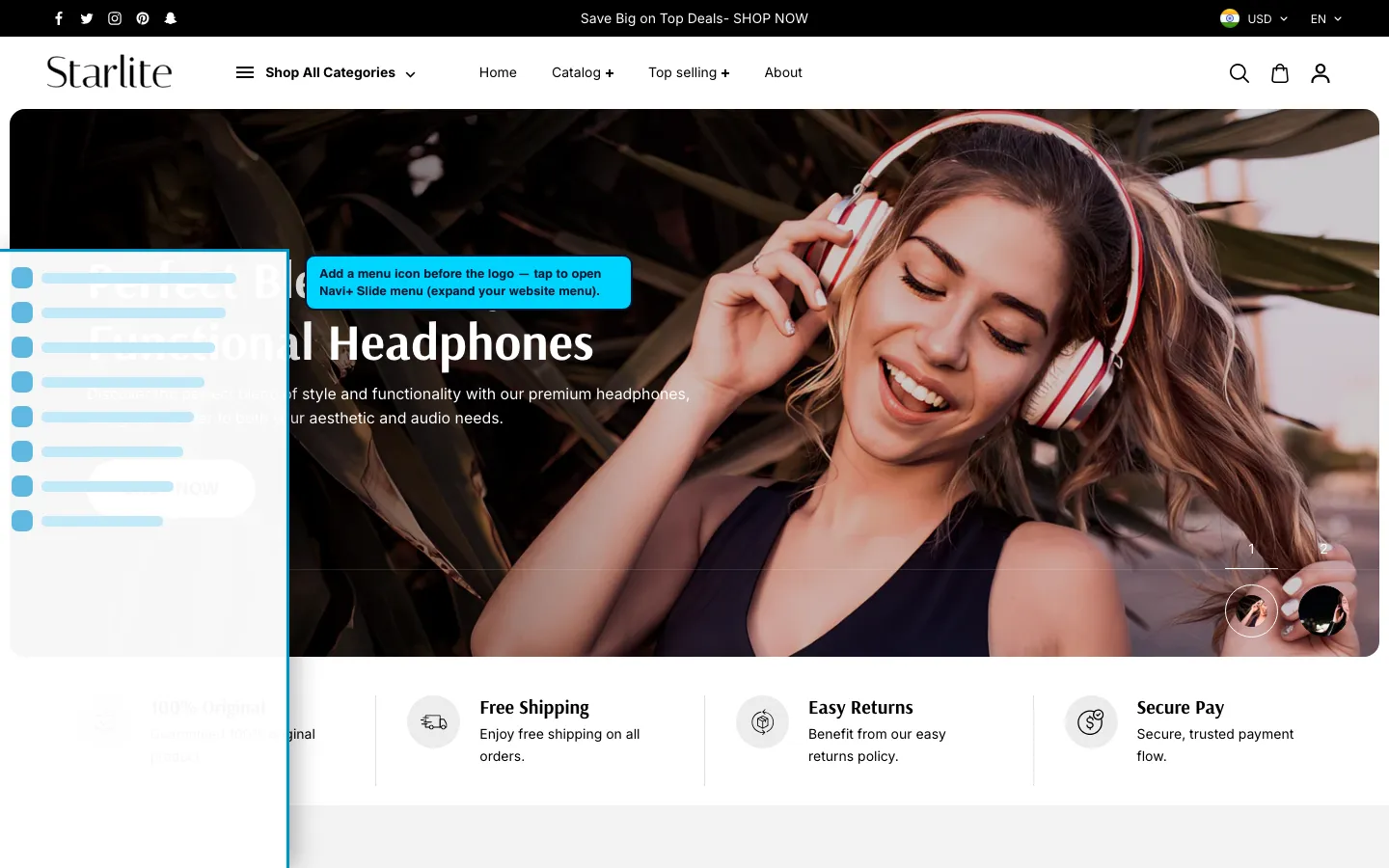This screenshot has width=1389, height=868.
Task: Select the first slide thumbnail with headphones woman
Action: point(1251,610)
